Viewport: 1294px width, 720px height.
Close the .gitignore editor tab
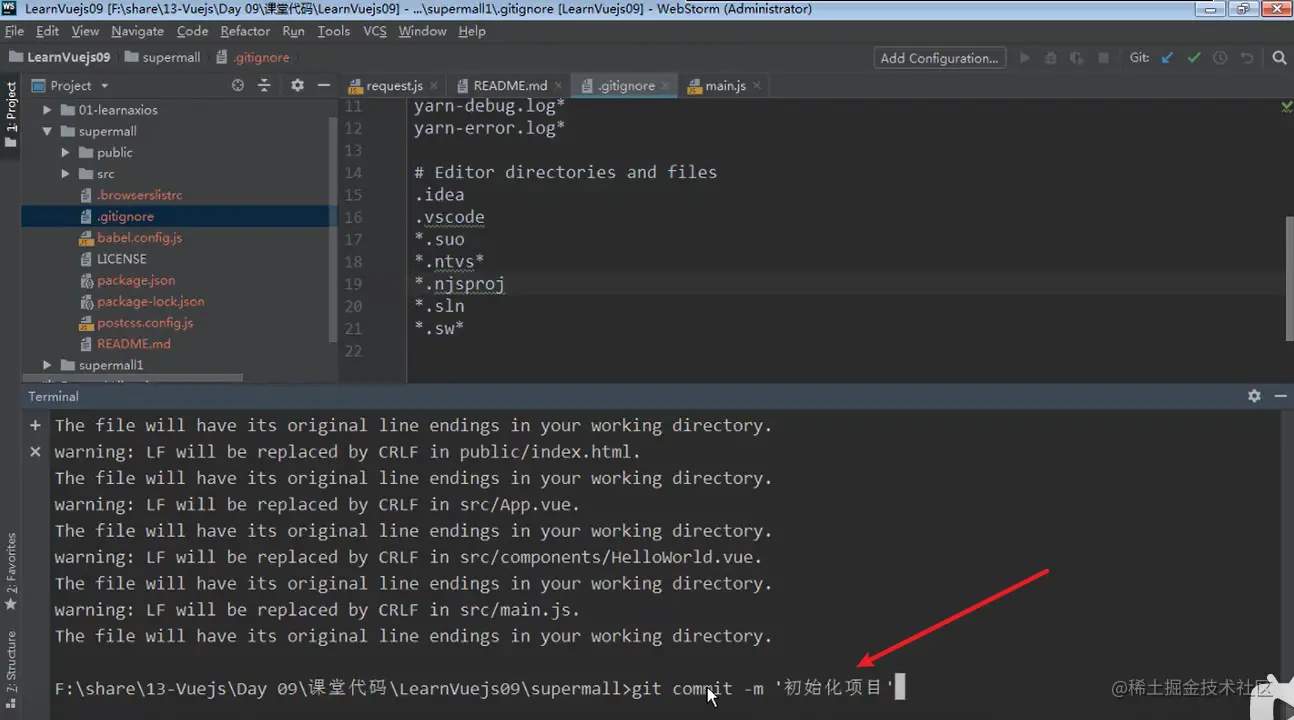coord(665,86)
